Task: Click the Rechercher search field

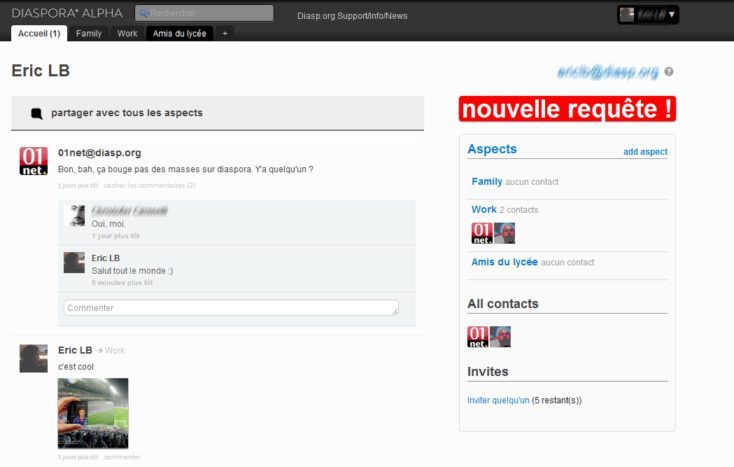Action: [204, 13]
